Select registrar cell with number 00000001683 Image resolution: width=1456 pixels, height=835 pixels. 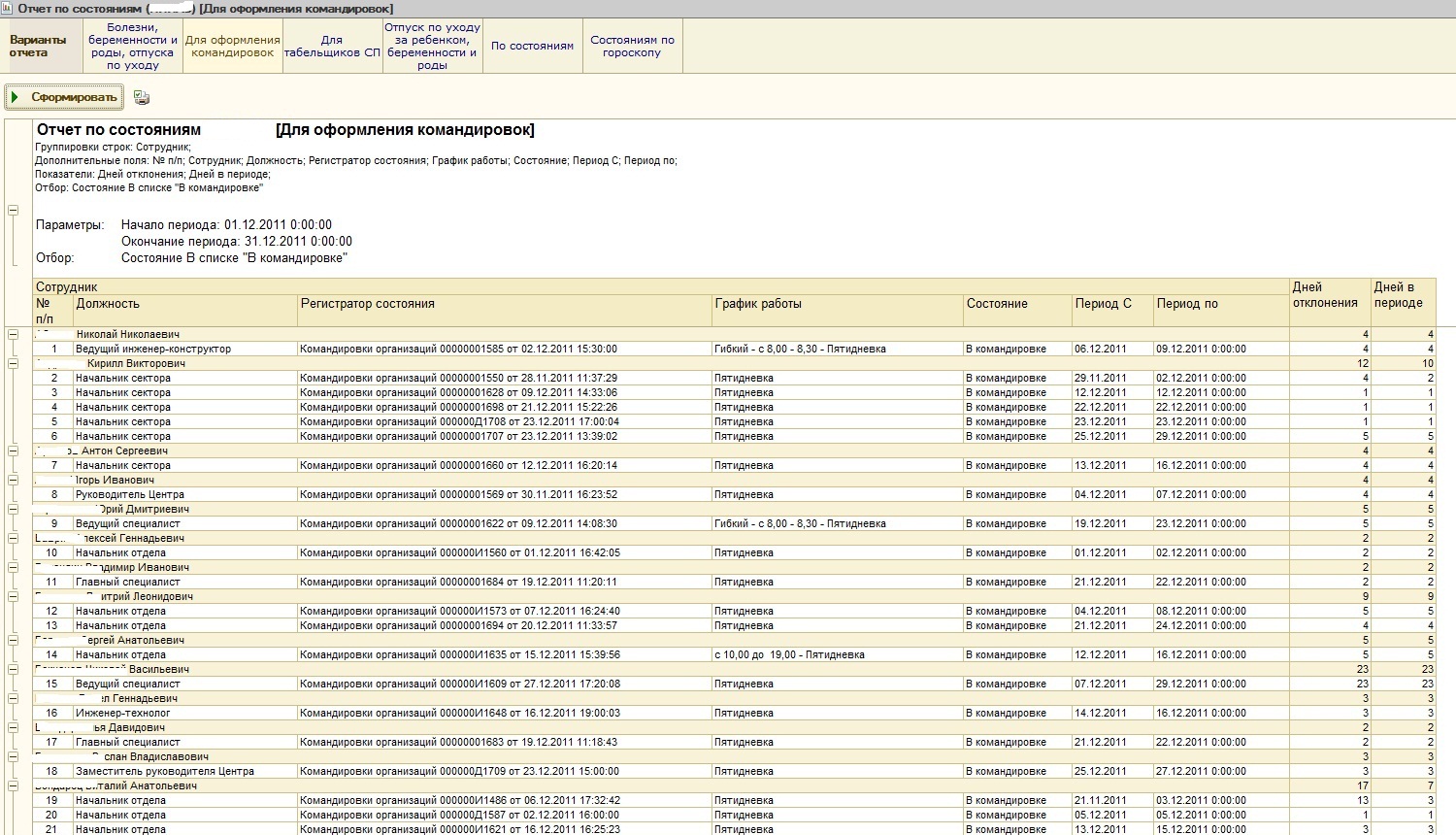tap(505, 742)
